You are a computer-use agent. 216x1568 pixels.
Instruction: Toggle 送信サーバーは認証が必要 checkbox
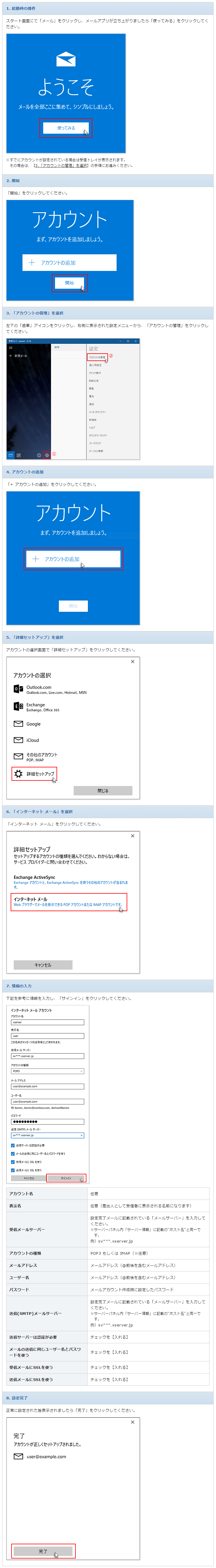click(x=13, y=1145)
